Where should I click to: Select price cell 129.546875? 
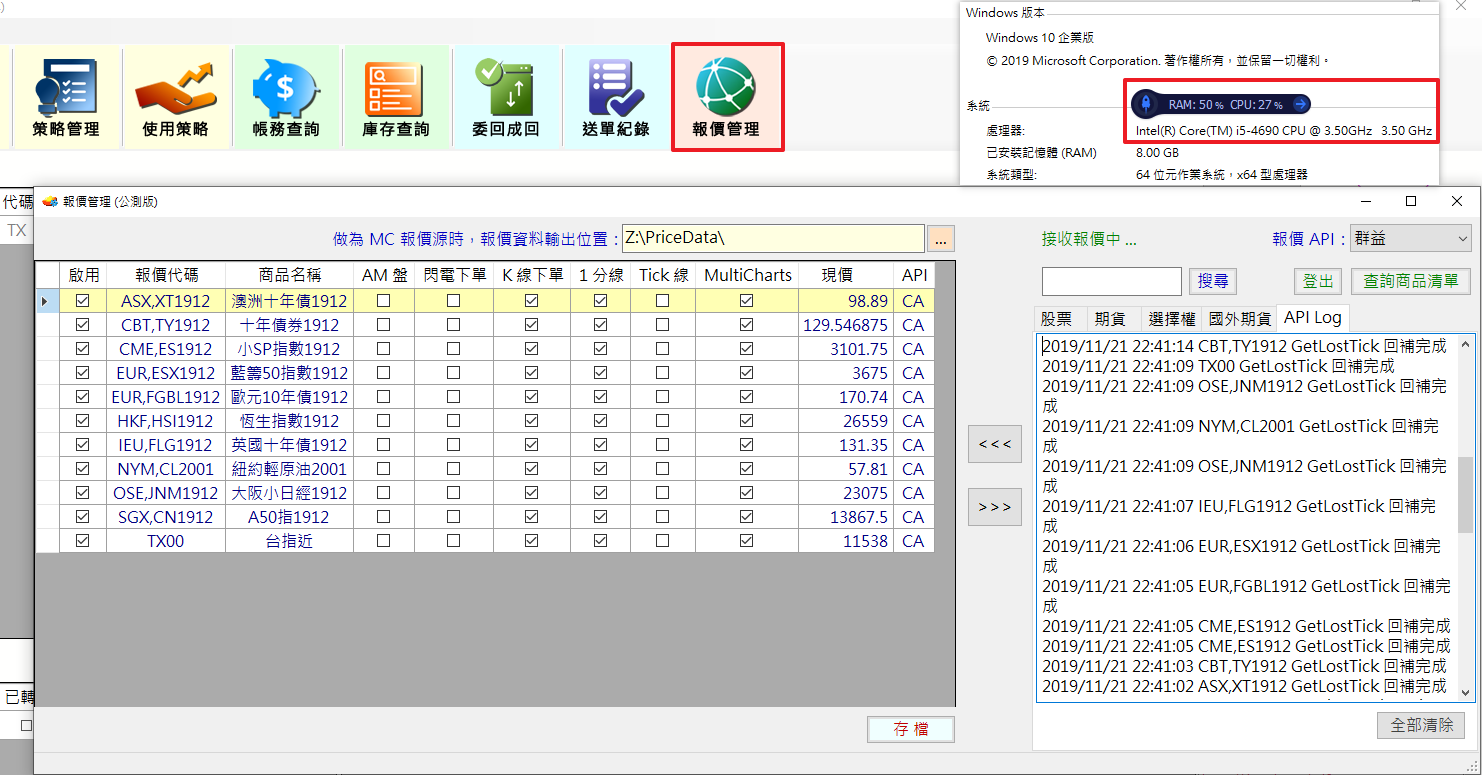847,325
